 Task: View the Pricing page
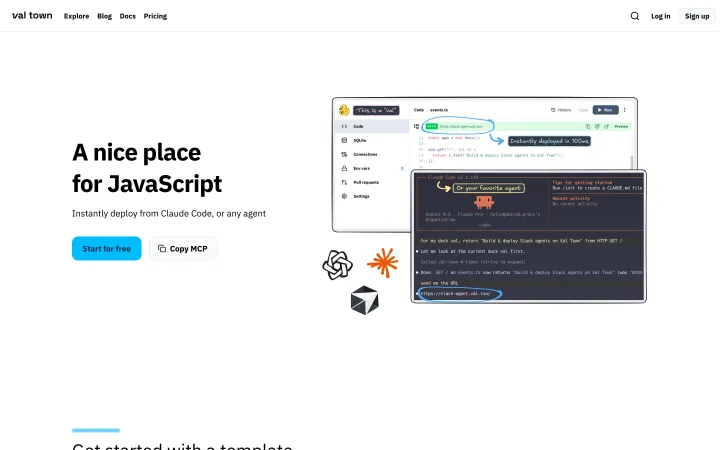tap(155, 16)
